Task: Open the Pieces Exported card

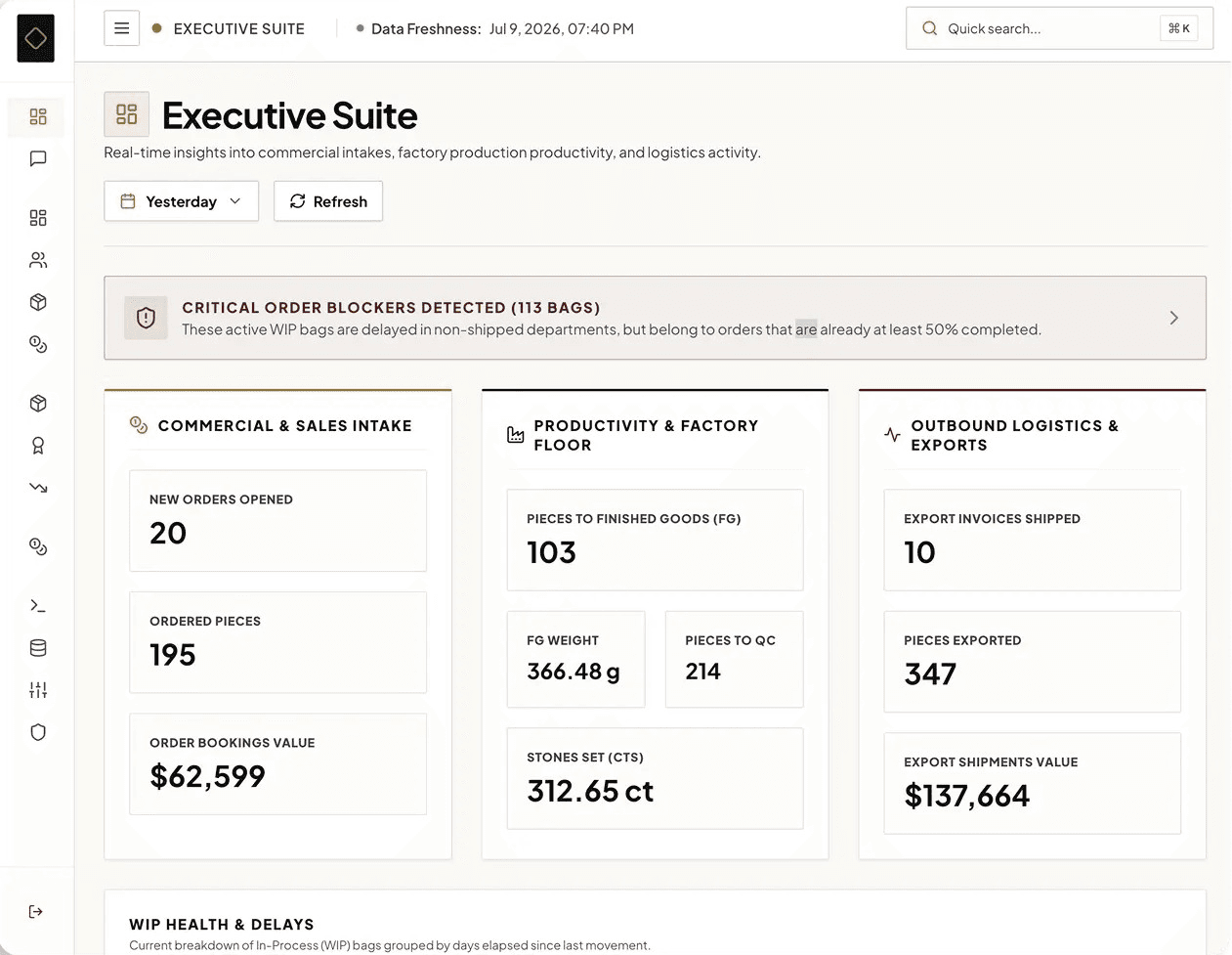Action: [1033, 662]
